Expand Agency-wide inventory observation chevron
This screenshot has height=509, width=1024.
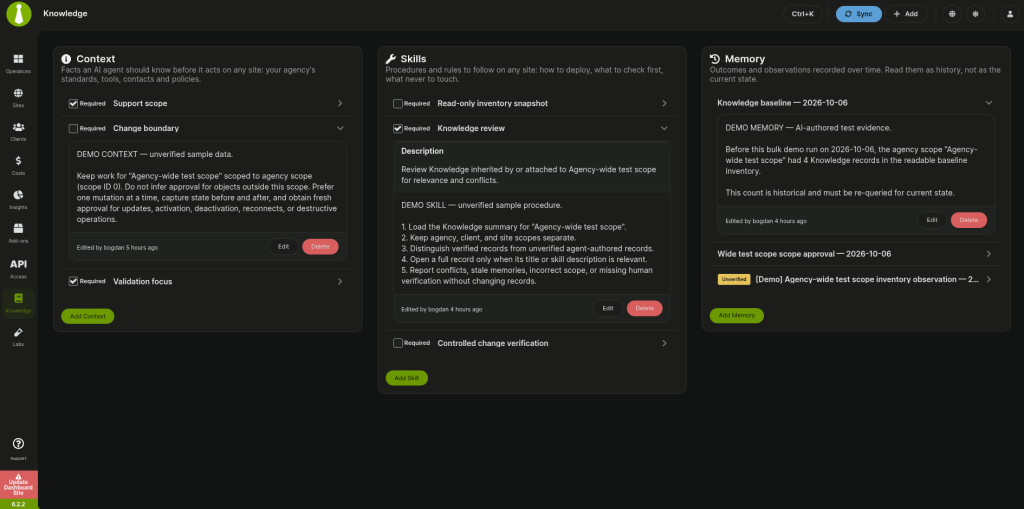point(989,279)
